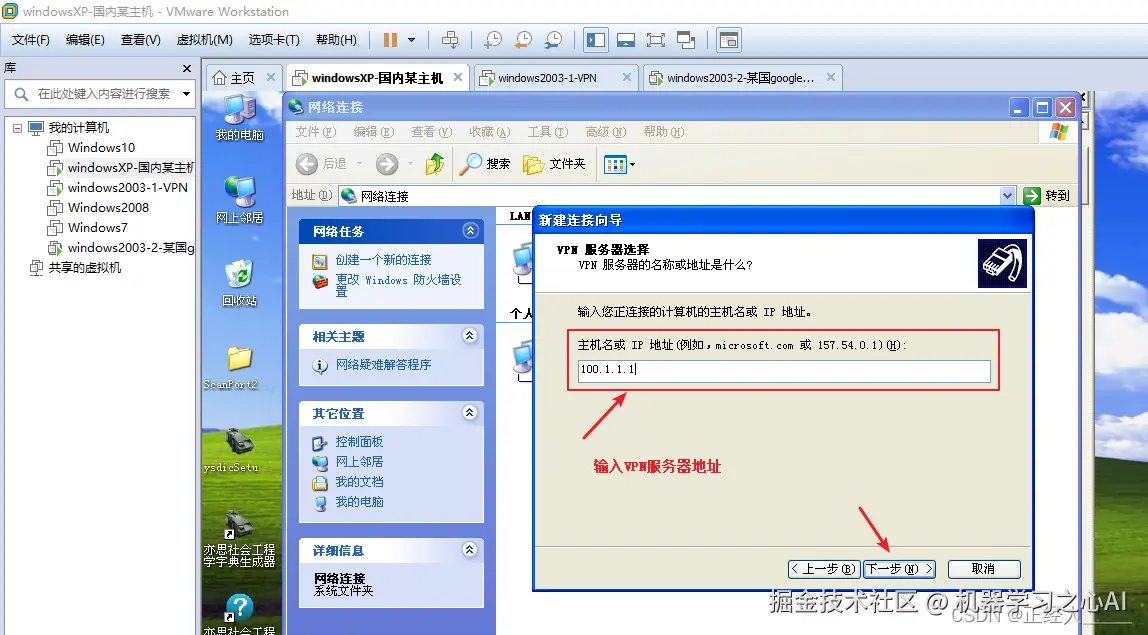Switch to the windows2003-2-某国google tab

pos(731,78)
